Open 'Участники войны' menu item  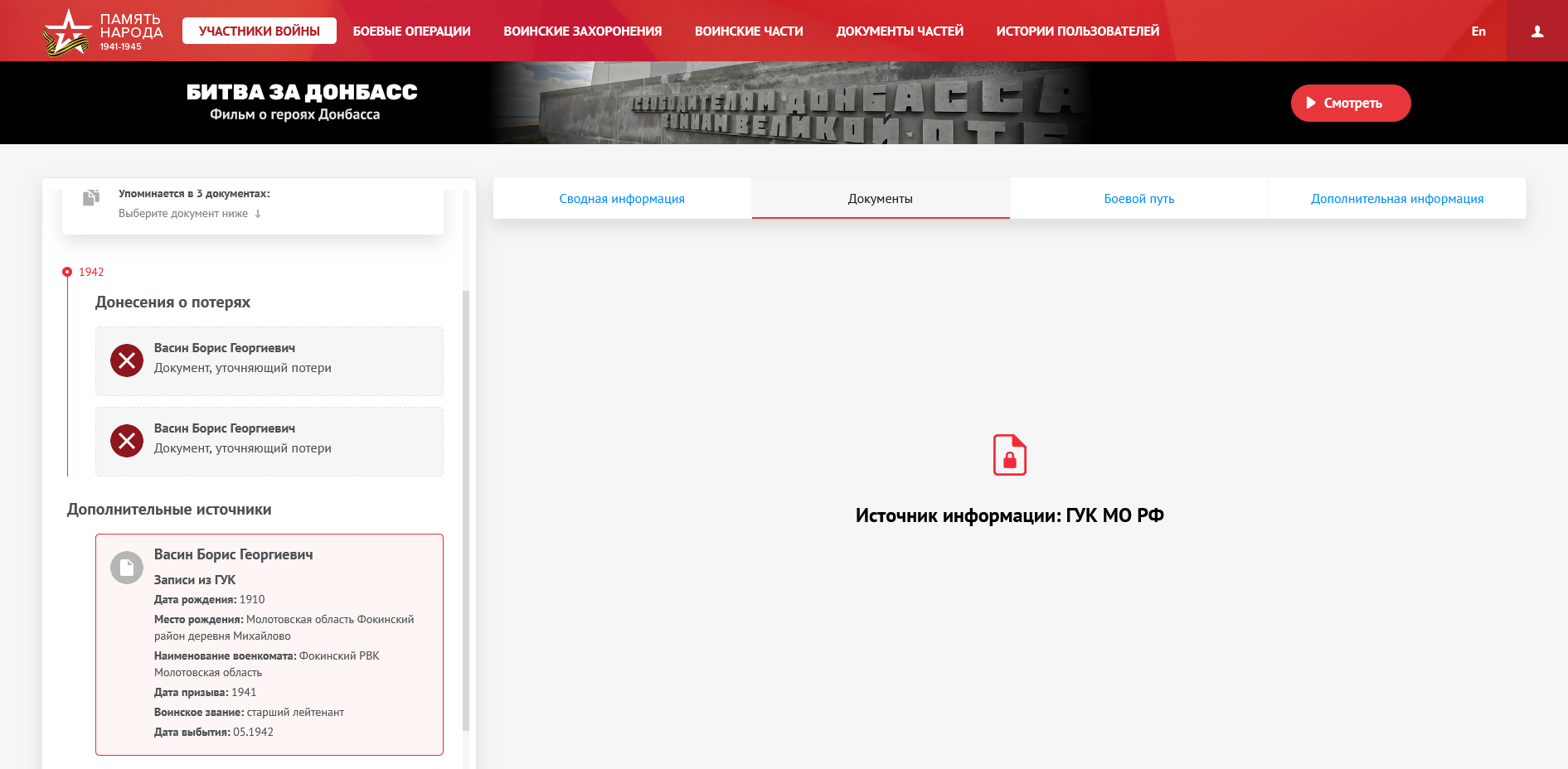(259, 31)
